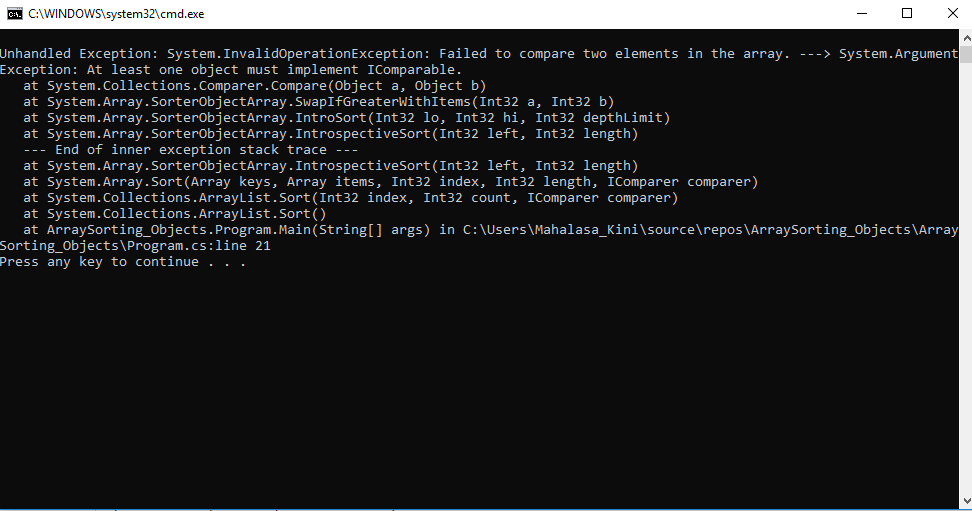Close the command prompt window

click(x=953, y=14)
